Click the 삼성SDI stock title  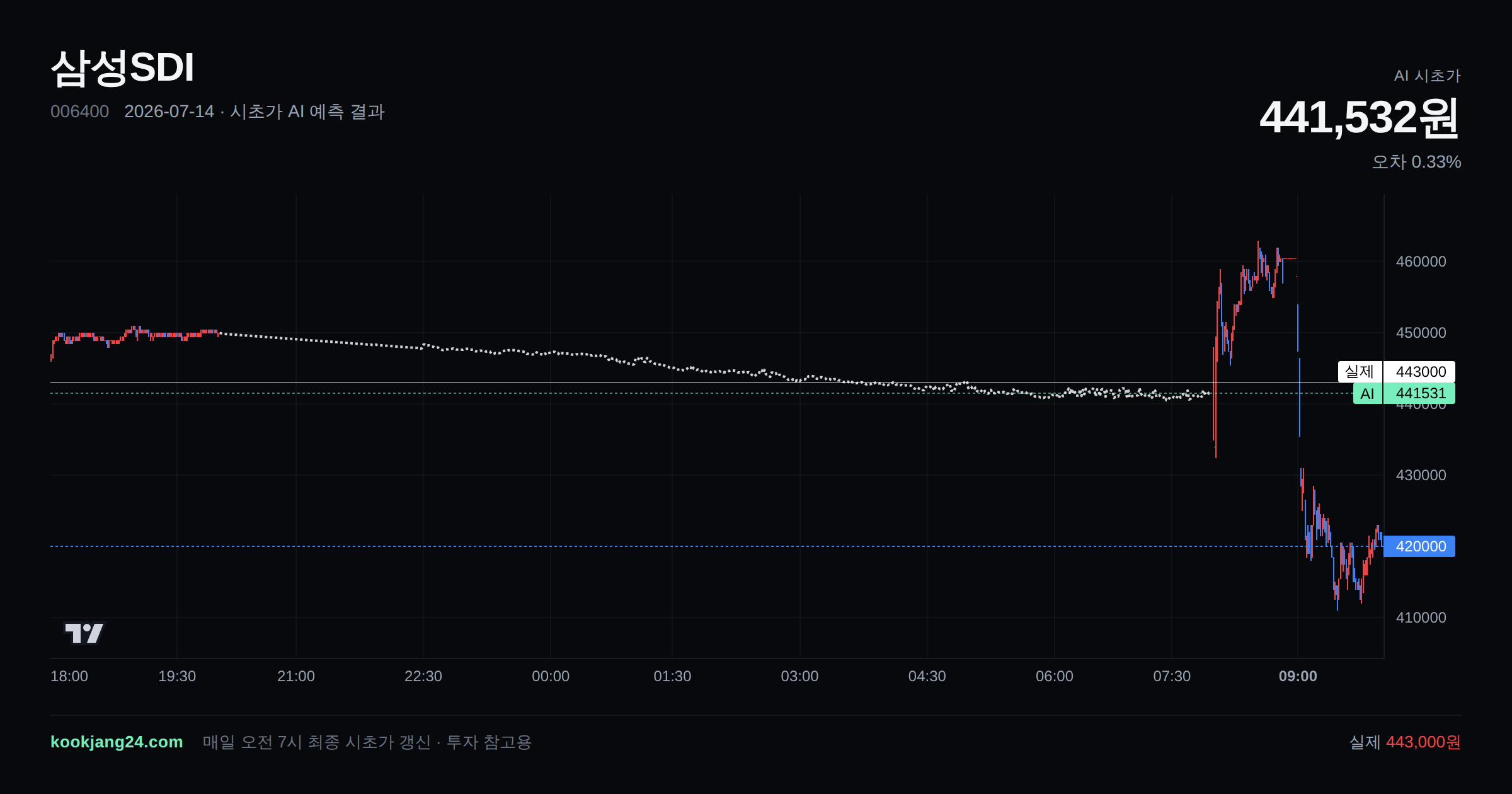click(x=122, y=67)
